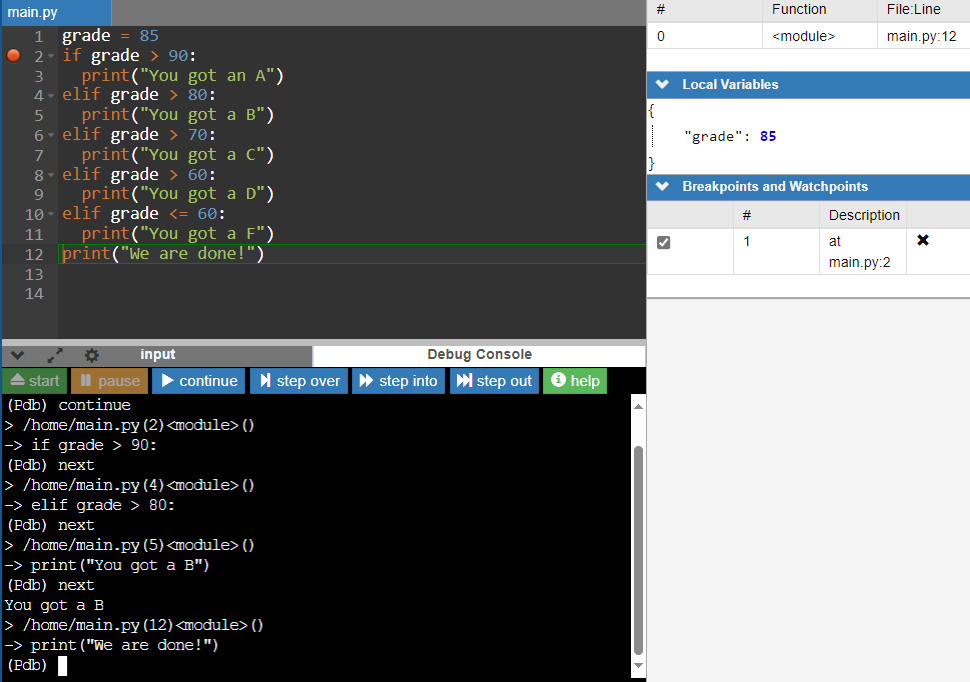
Task: Collapse the Breakpoints and Watchpoints section
Action: (662, 187)
